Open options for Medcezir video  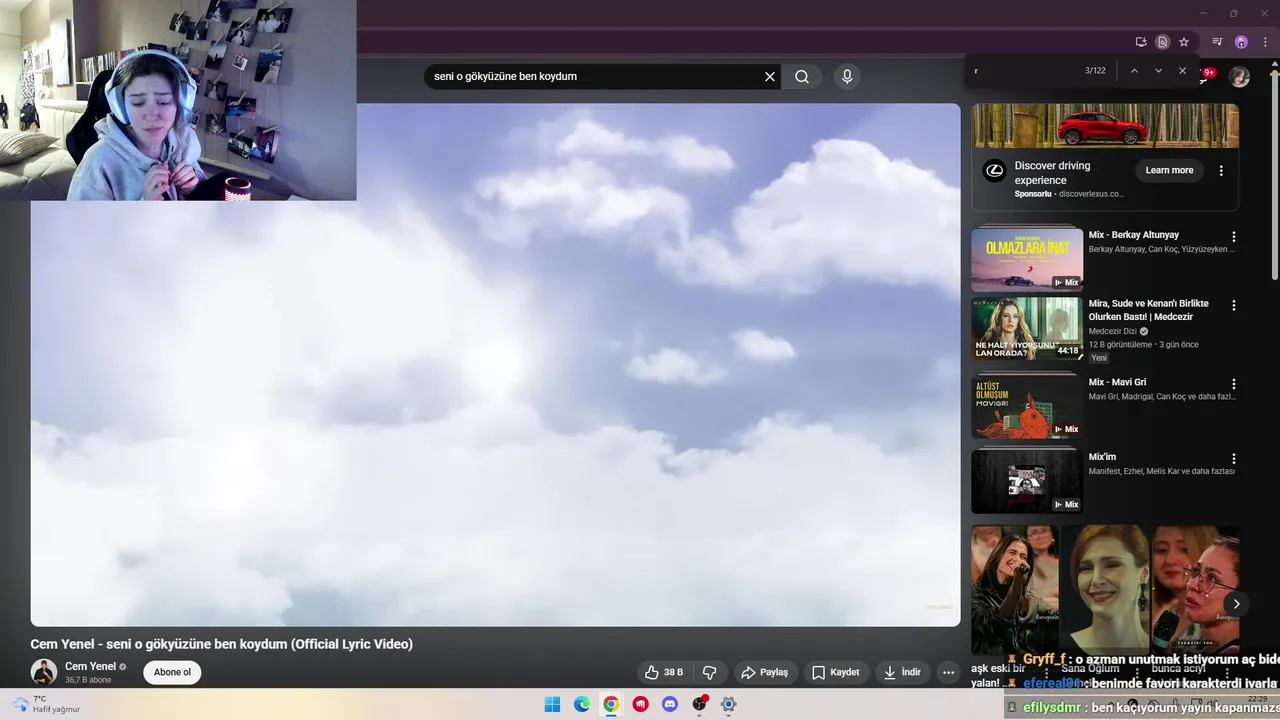pos(1234,305)
